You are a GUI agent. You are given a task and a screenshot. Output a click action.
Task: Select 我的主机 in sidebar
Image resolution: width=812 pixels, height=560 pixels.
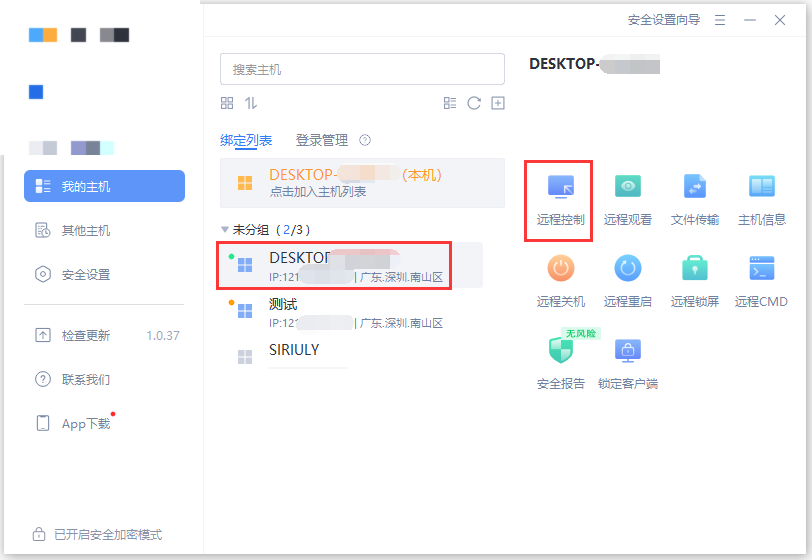coord(105,186)
